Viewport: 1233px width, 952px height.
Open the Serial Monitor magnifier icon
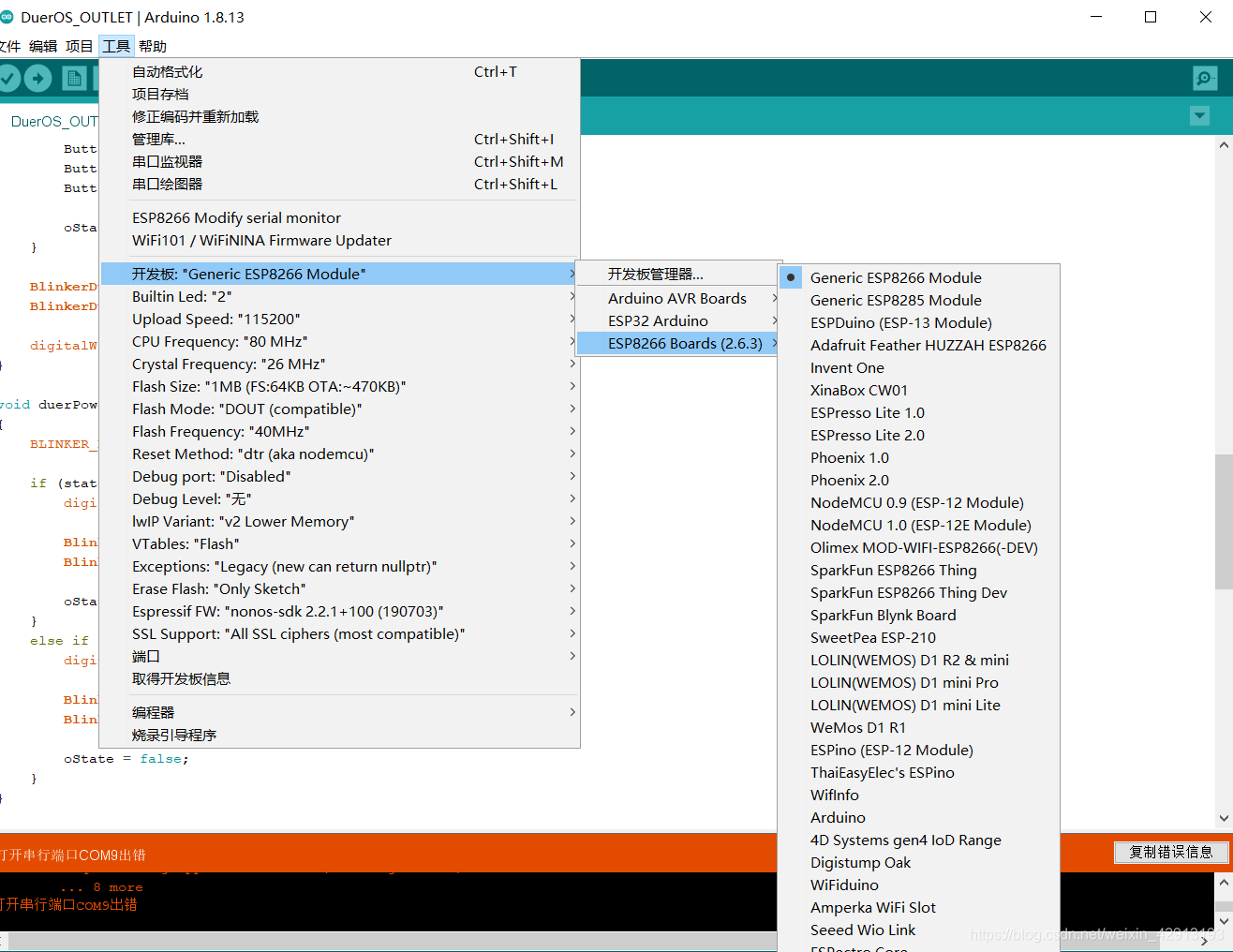[1205, 79]
